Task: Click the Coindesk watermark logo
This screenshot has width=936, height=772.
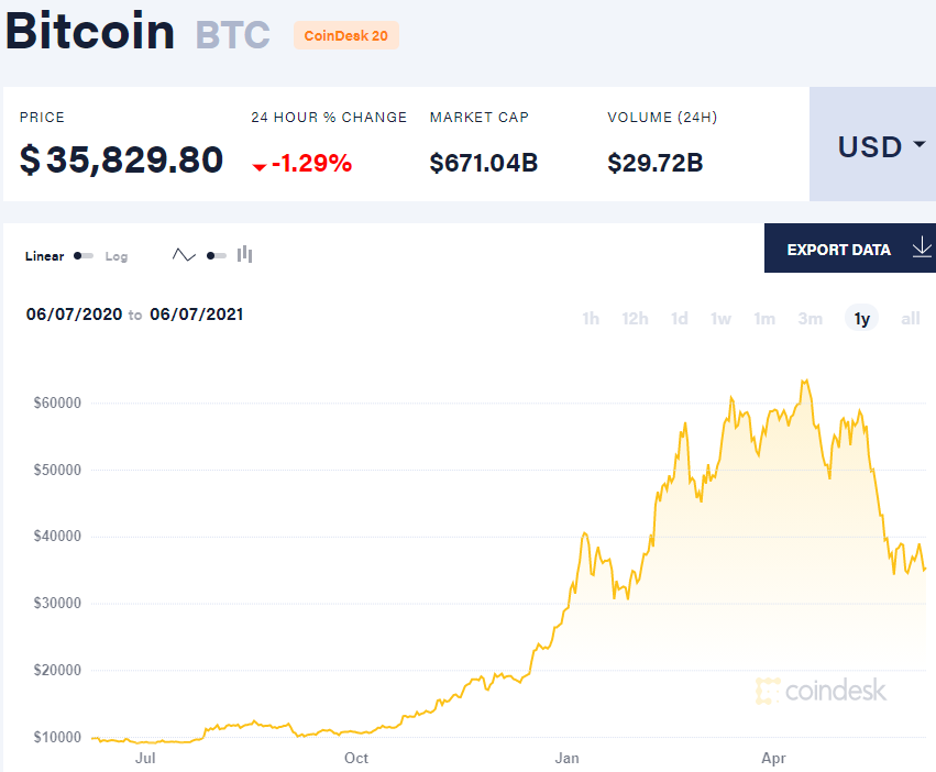Action: coord(821,690)
